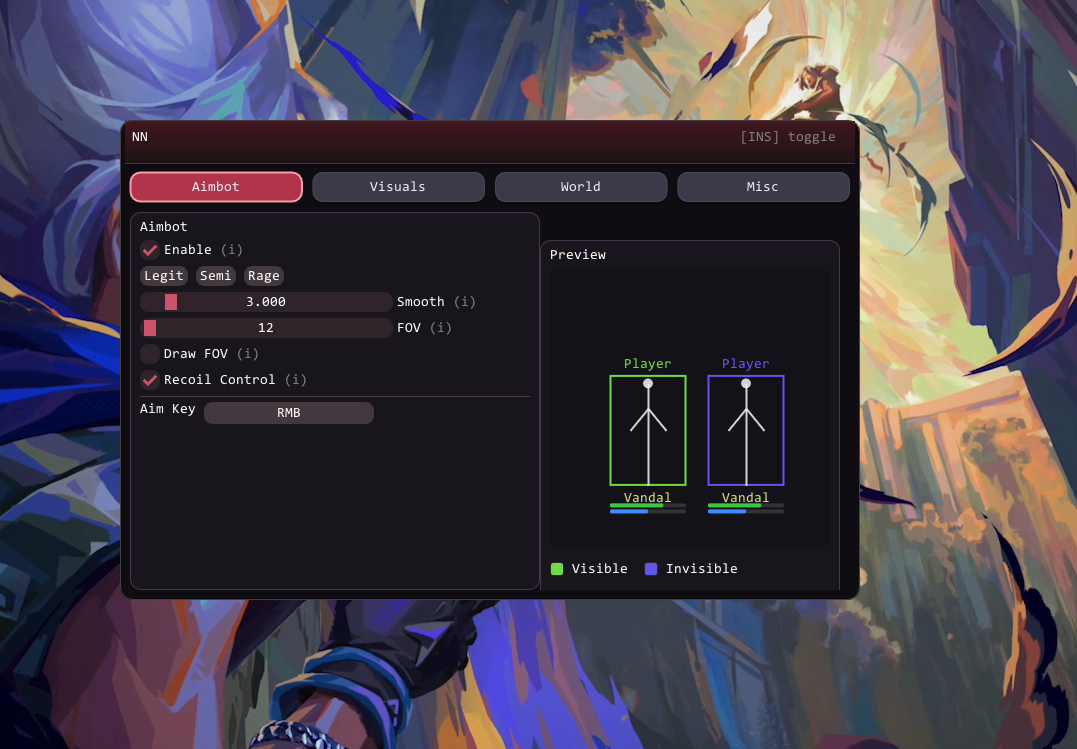Uncheck the Recoil Control checkbox
Image resolution: width=1077 pixels, height=749 pixels.
point(150,380)
